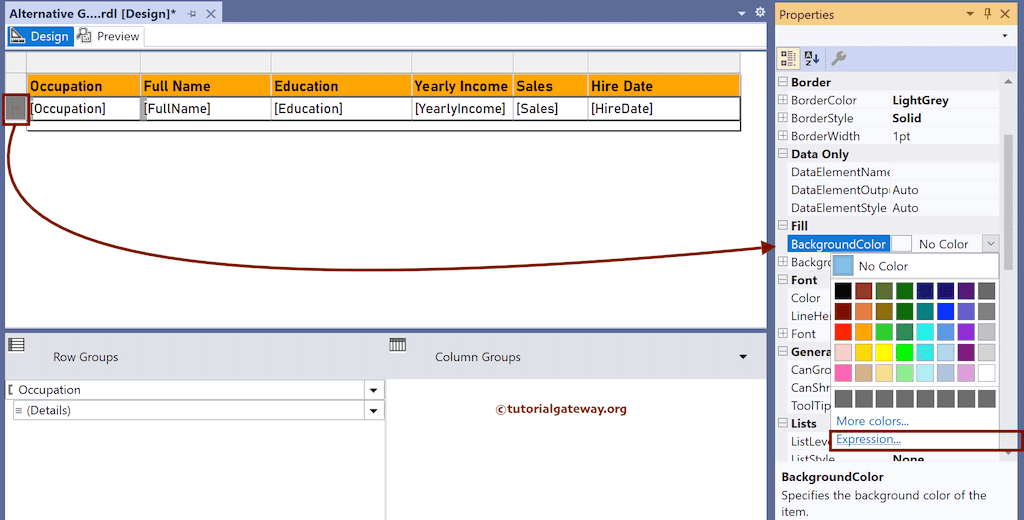The height and width of the screenshot is (520, 1024).
Task: Collapse the Font category
Action: [783, 280]
